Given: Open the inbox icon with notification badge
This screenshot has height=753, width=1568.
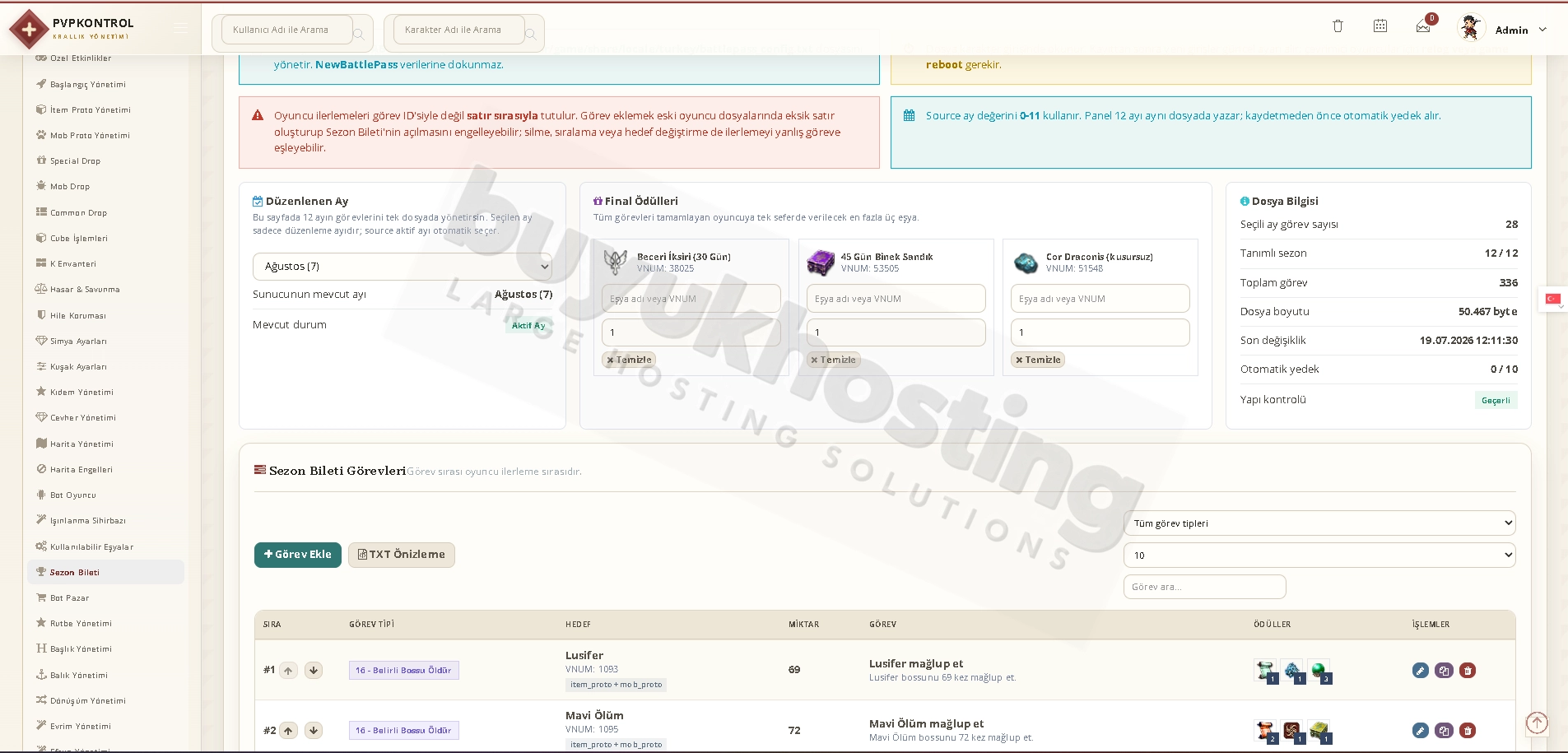Looking at the screenshot, I should tap(1423, 26).
